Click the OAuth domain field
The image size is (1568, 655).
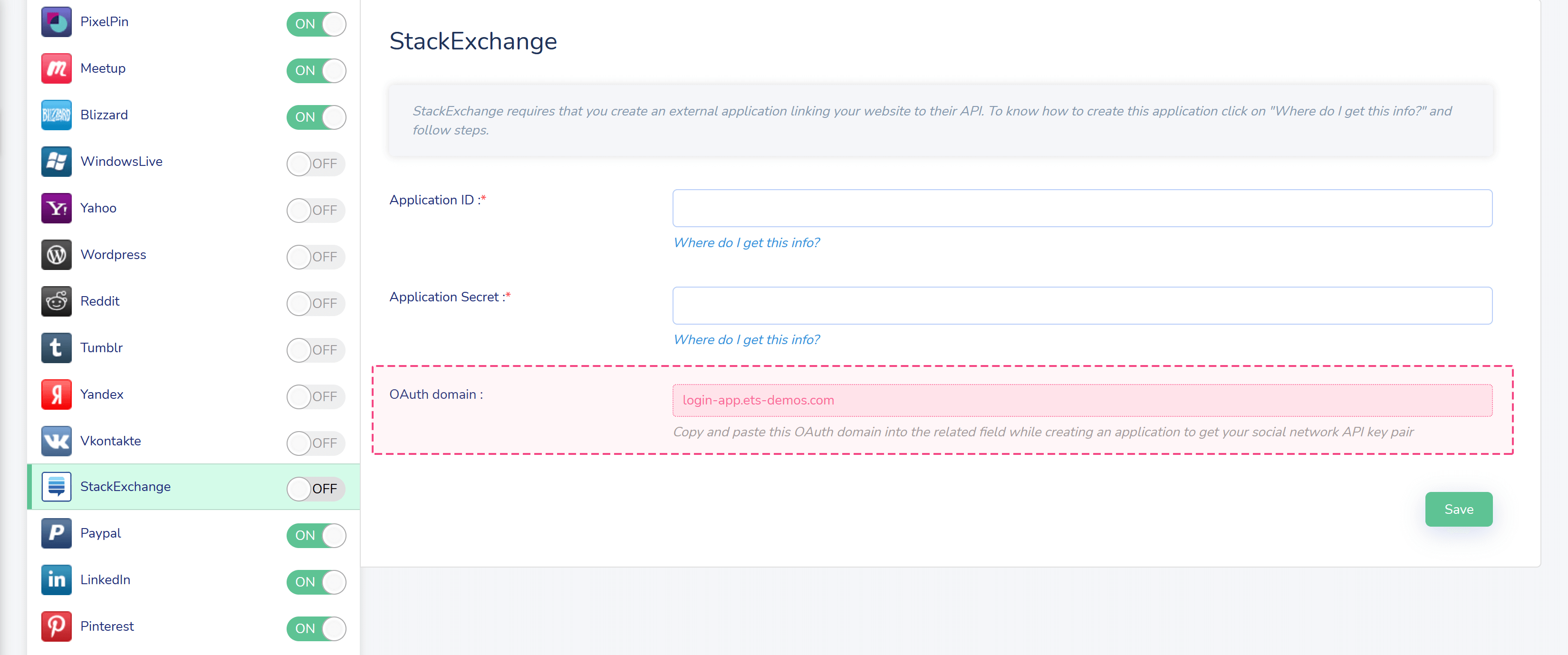(x=1082, y=401)
